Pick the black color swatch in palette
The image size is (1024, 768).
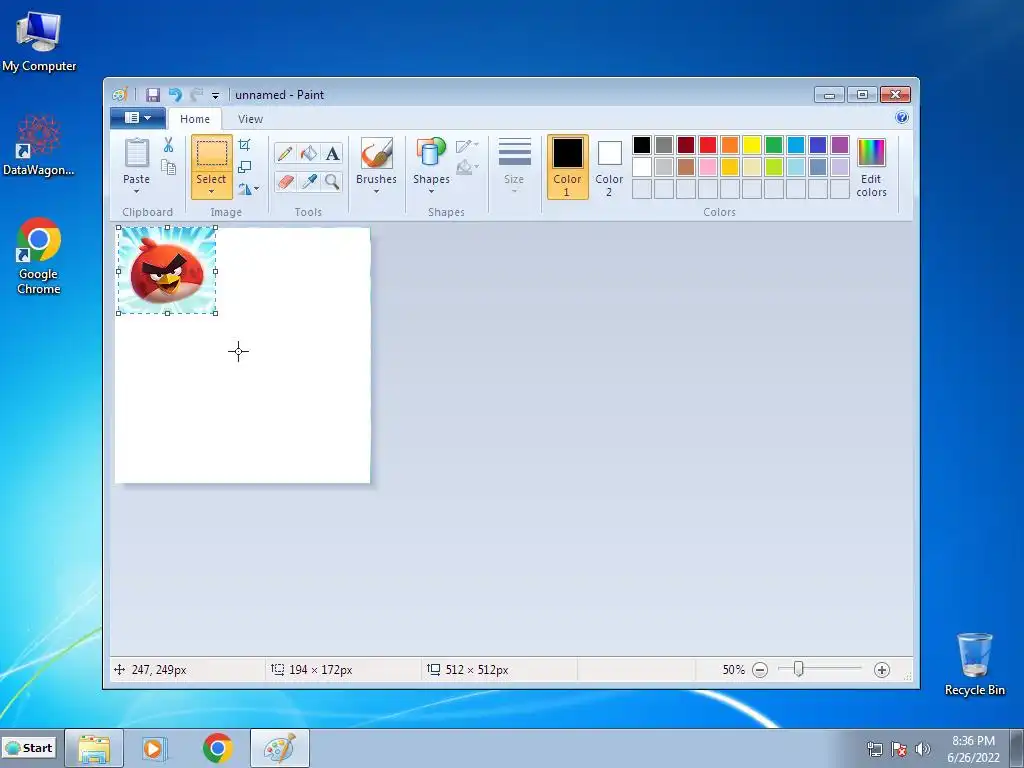(x=642, y=145)
